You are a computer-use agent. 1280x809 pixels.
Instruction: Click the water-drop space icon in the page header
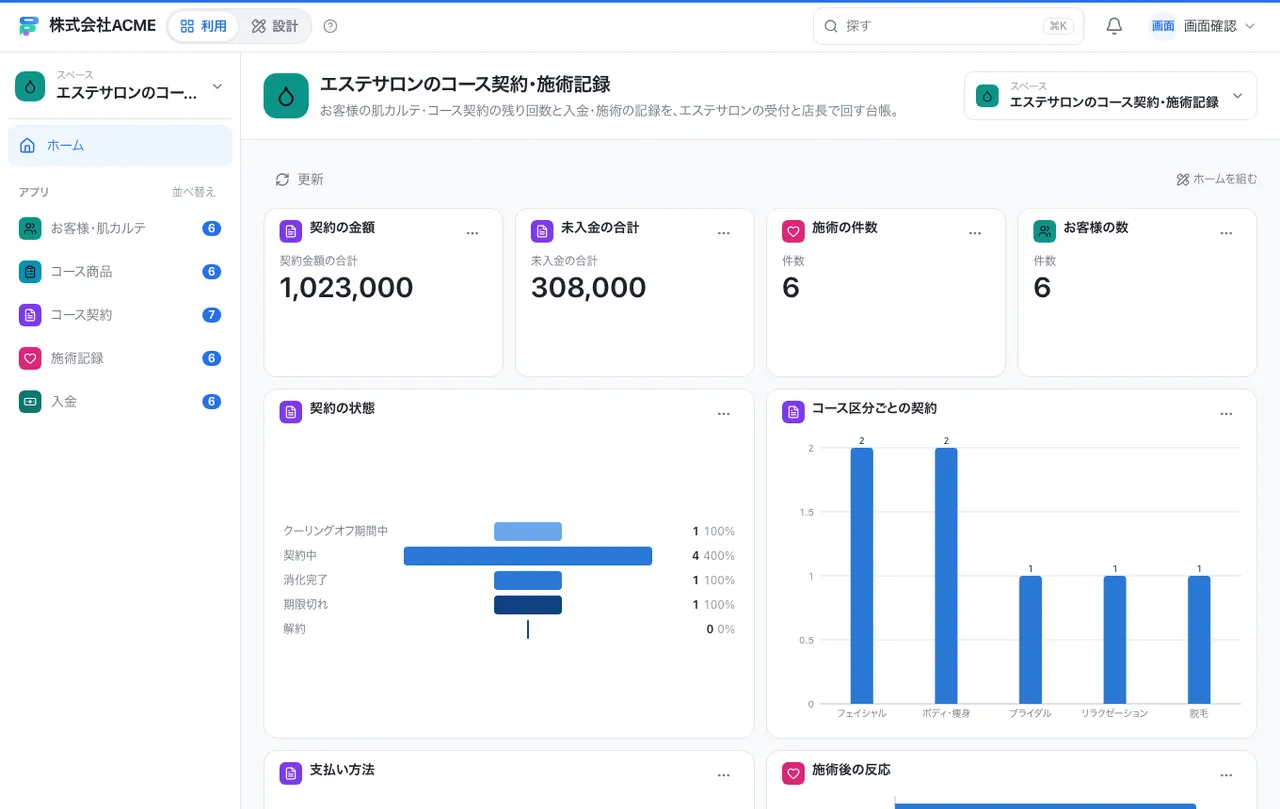pyautogui.click(x=286, y=96)
